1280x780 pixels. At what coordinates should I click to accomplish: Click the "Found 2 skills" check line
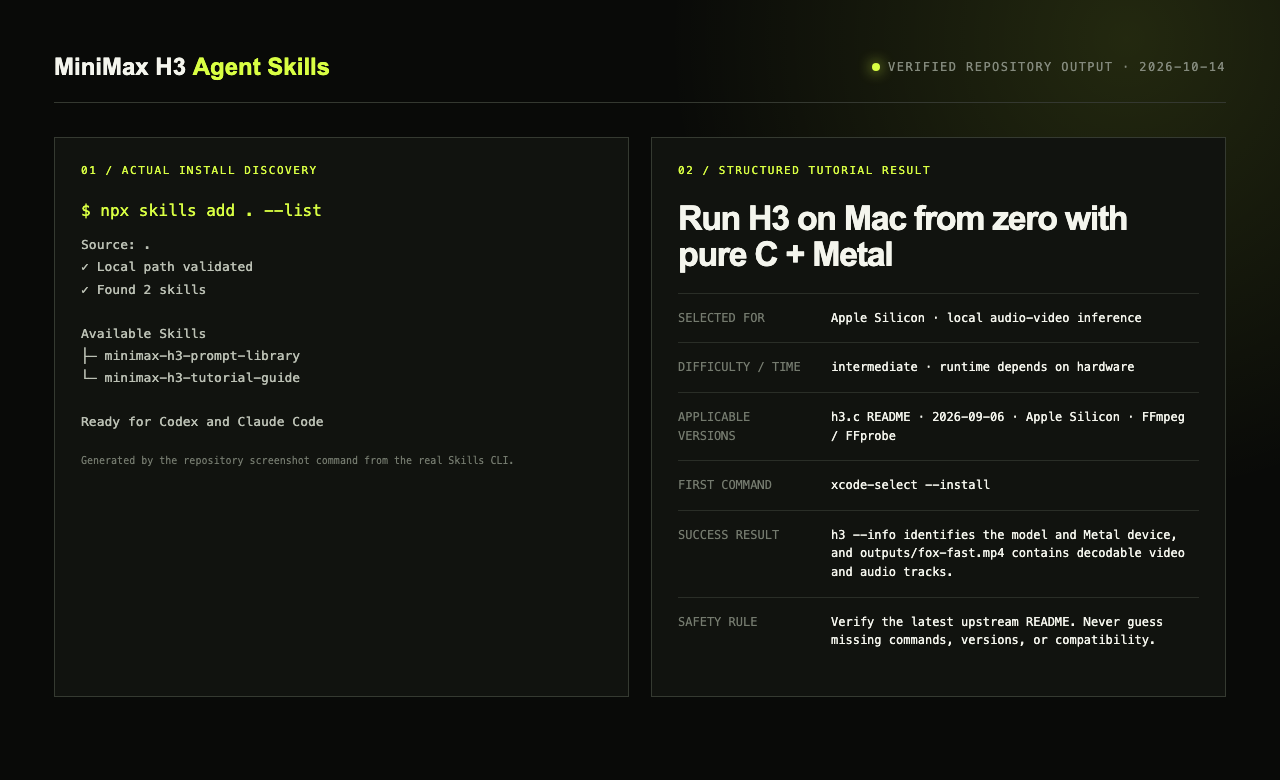(x=143, y=290)
